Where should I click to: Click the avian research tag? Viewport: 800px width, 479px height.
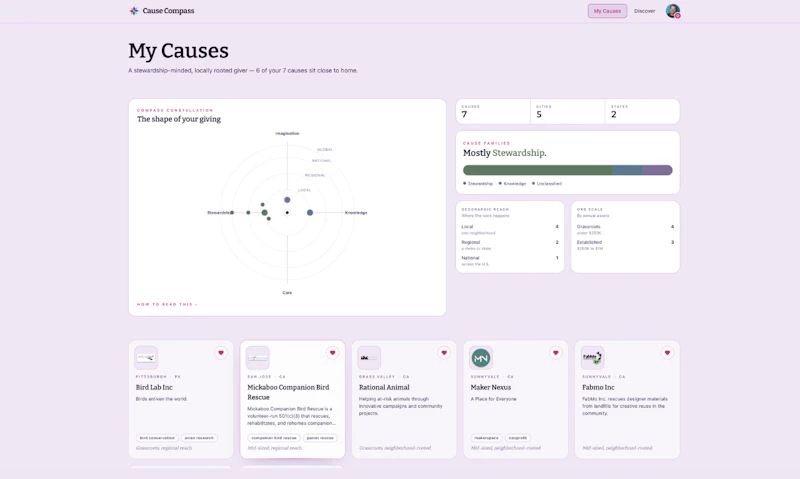(199, 438)
